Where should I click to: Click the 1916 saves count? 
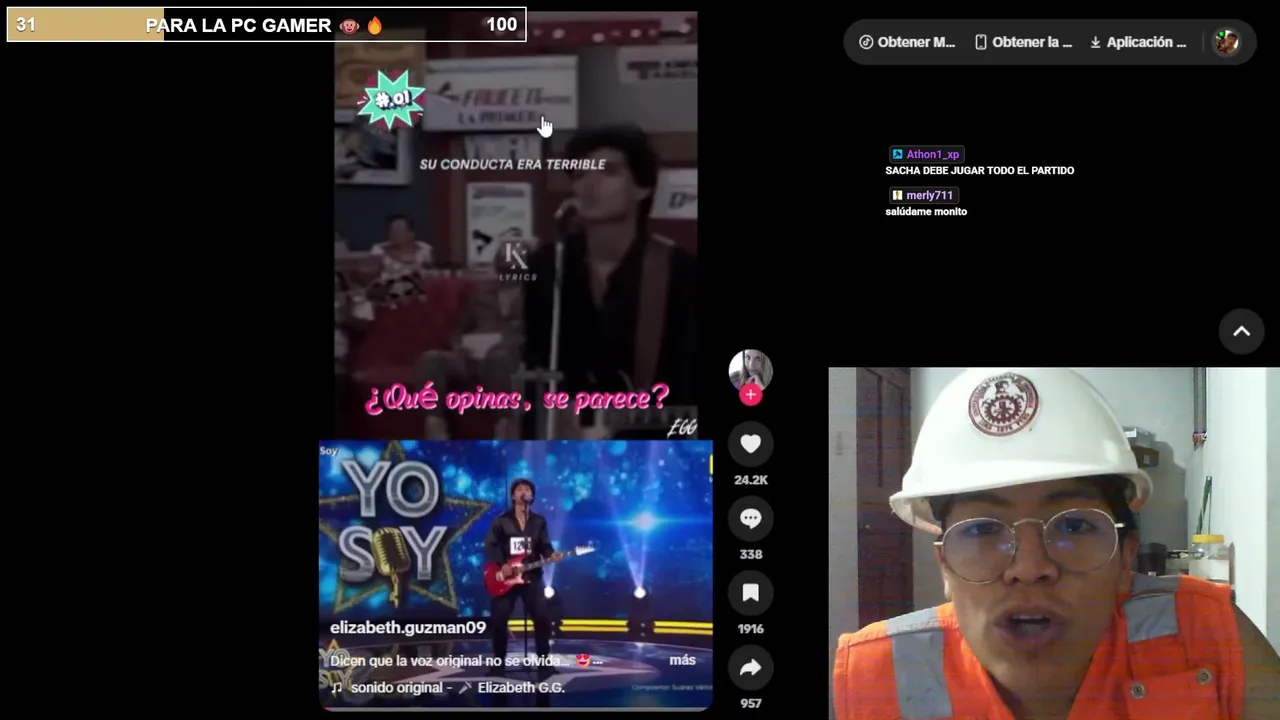coord(750,629)
